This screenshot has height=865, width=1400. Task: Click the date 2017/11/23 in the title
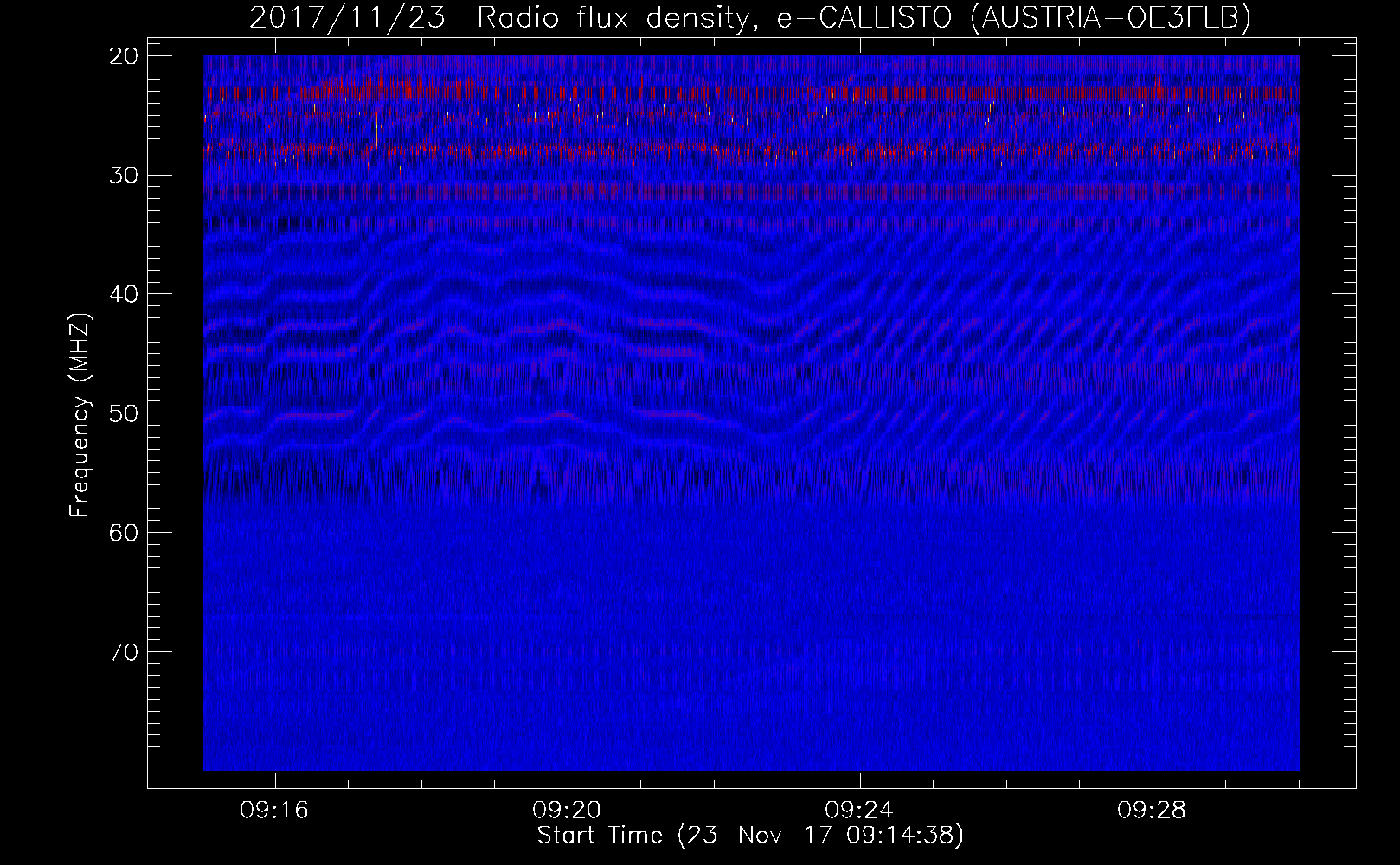click(348, 17)
